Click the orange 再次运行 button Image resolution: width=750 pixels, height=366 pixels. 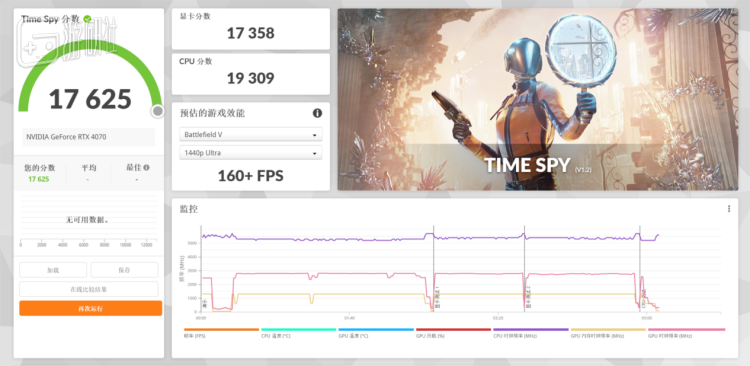click(x=90, y=308)
